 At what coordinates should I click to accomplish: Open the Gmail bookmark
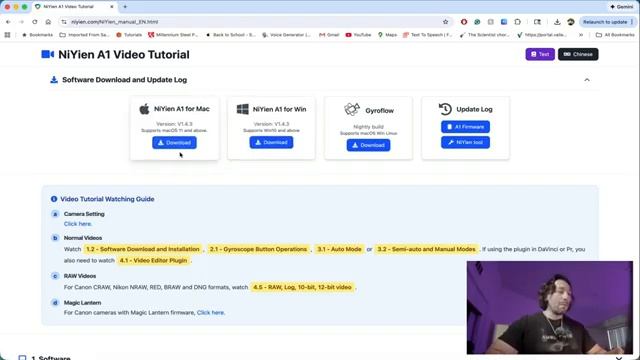(329, 35)
